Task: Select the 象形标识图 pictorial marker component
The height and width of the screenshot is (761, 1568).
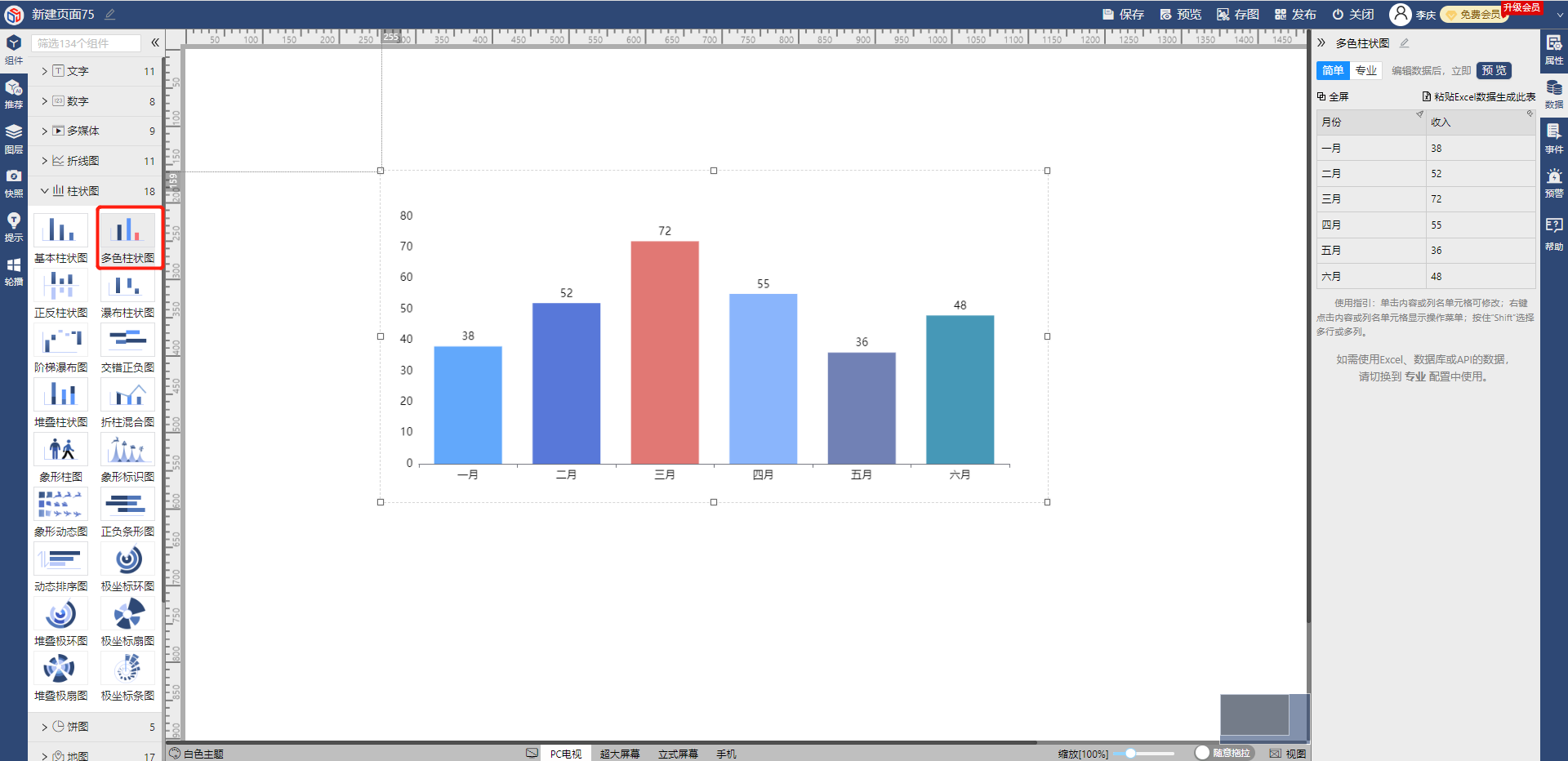Action: tap(128, 457)
